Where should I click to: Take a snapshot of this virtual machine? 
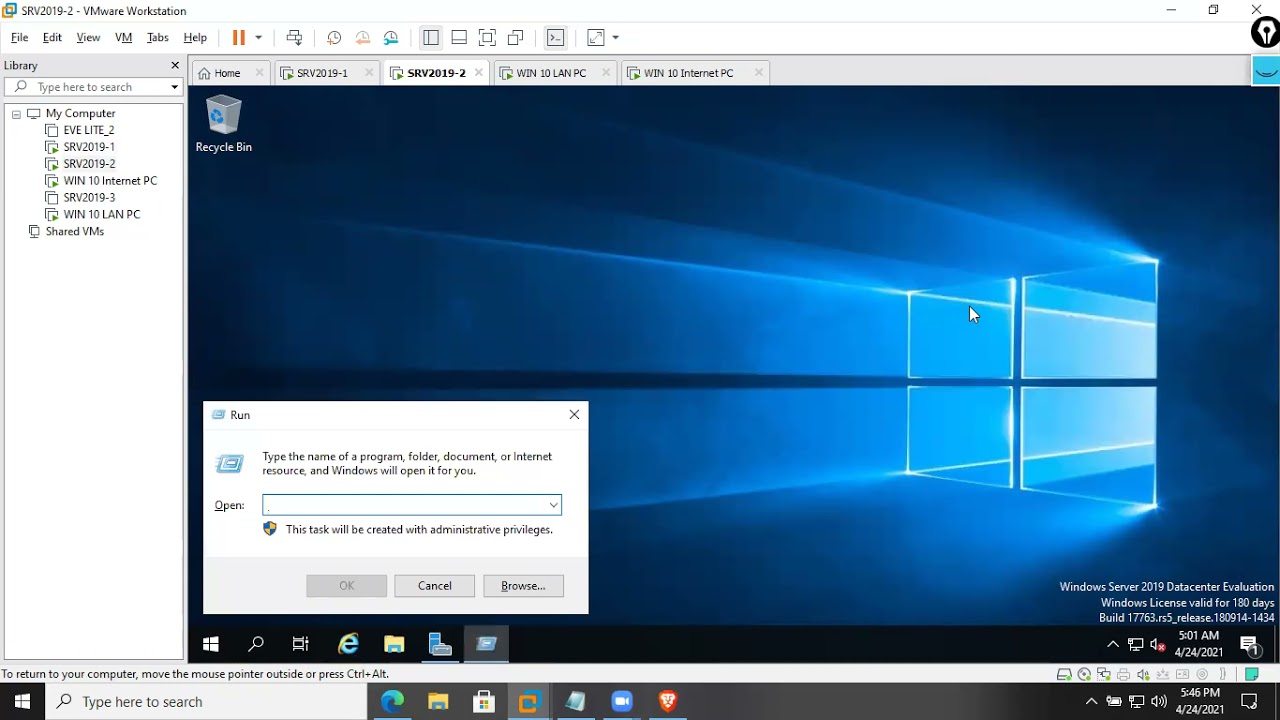click(x=334, y=38)
